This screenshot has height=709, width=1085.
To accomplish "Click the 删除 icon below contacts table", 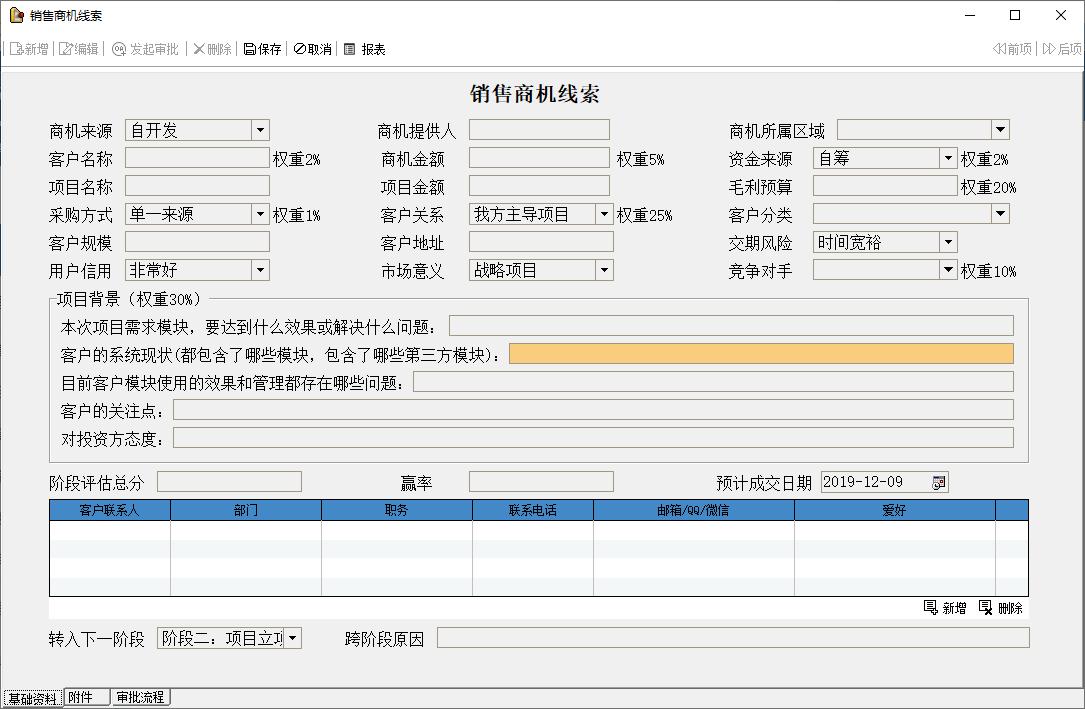I will pyautogui.click(x=986, y=608).
